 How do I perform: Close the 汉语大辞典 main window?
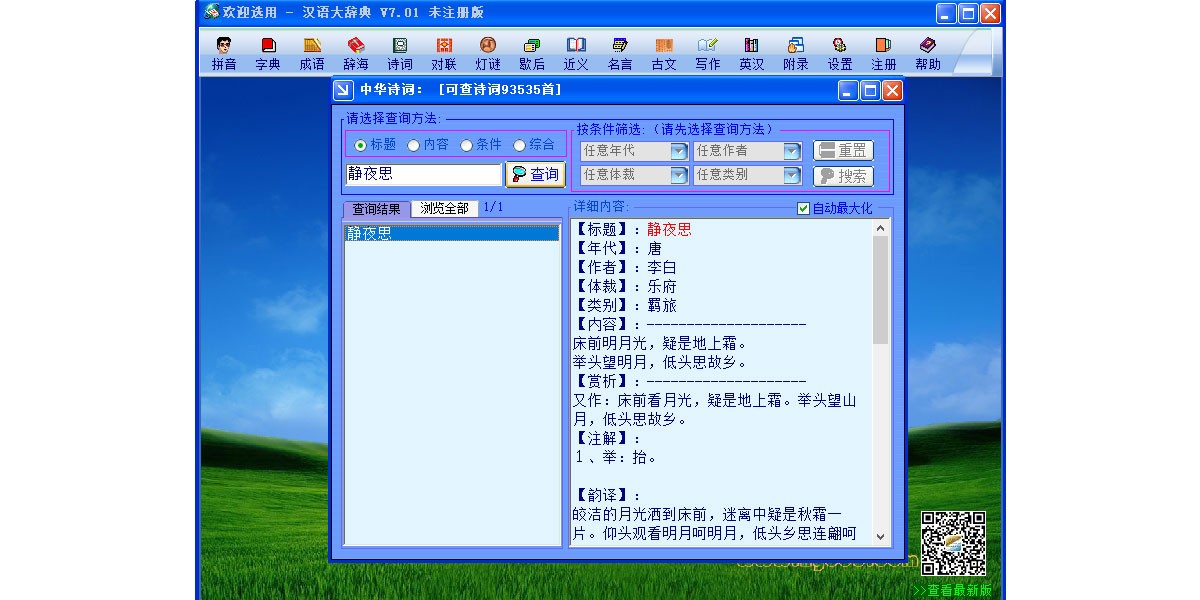tap(990, 13)
